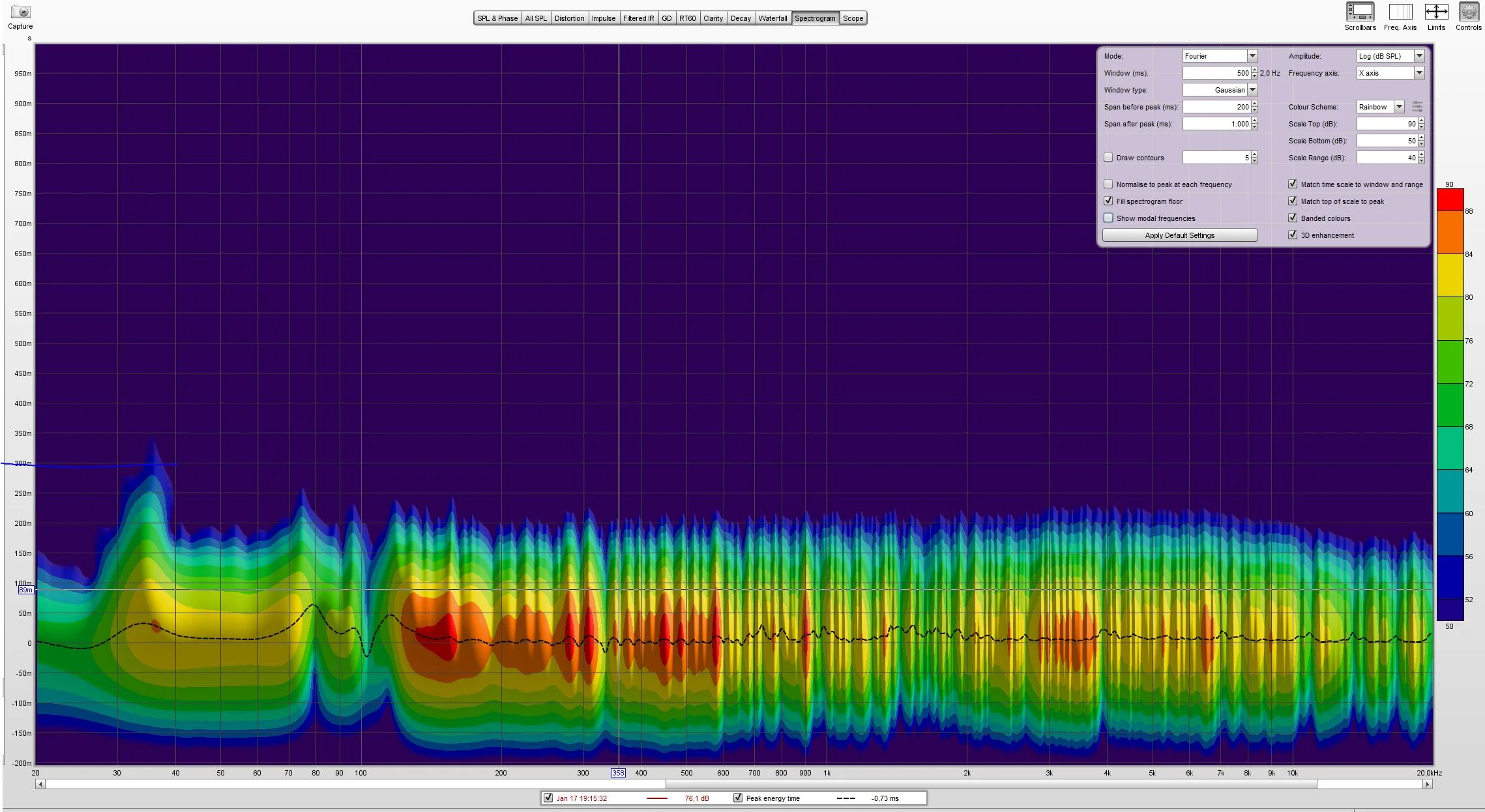The height and width of the screenshot is (812, 1485).
Task: Open the Colour Scheme Rainbow dropdown
Action: (x=1380, y=107)
